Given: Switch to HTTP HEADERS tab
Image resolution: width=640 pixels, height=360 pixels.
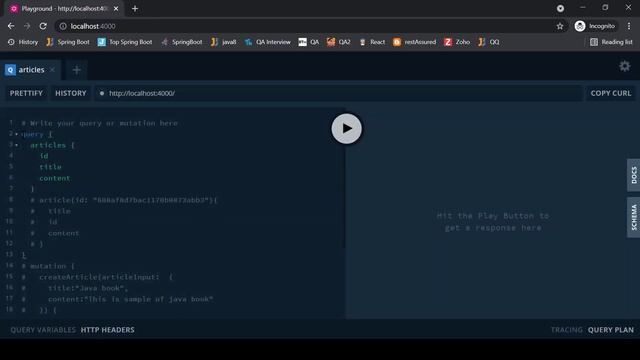Looking at the screenshot, I should tap(107, 330).
